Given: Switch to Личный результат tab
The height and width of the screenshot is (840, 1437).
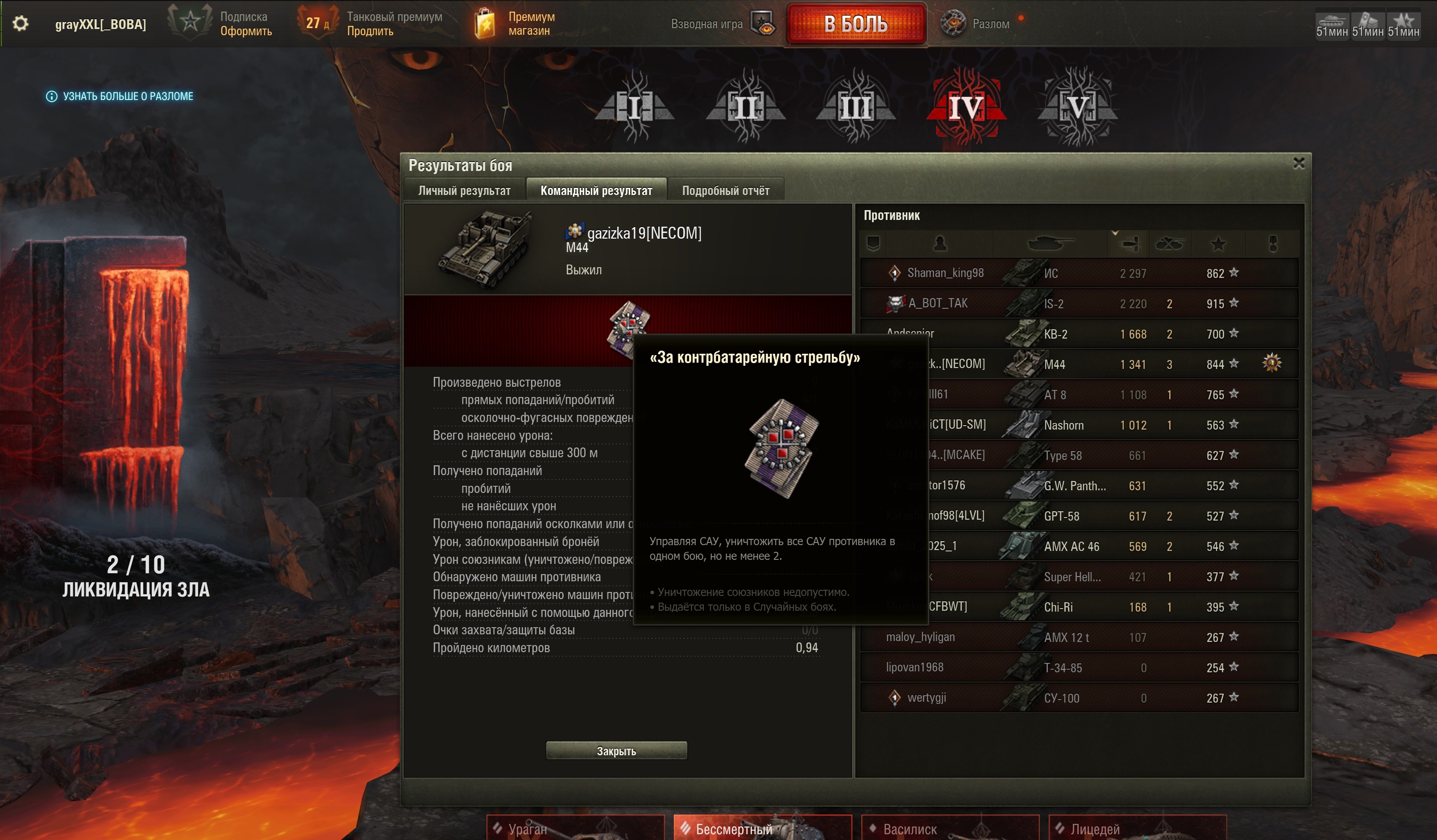Looking at the screenshot, I should [x=464, y=190].
